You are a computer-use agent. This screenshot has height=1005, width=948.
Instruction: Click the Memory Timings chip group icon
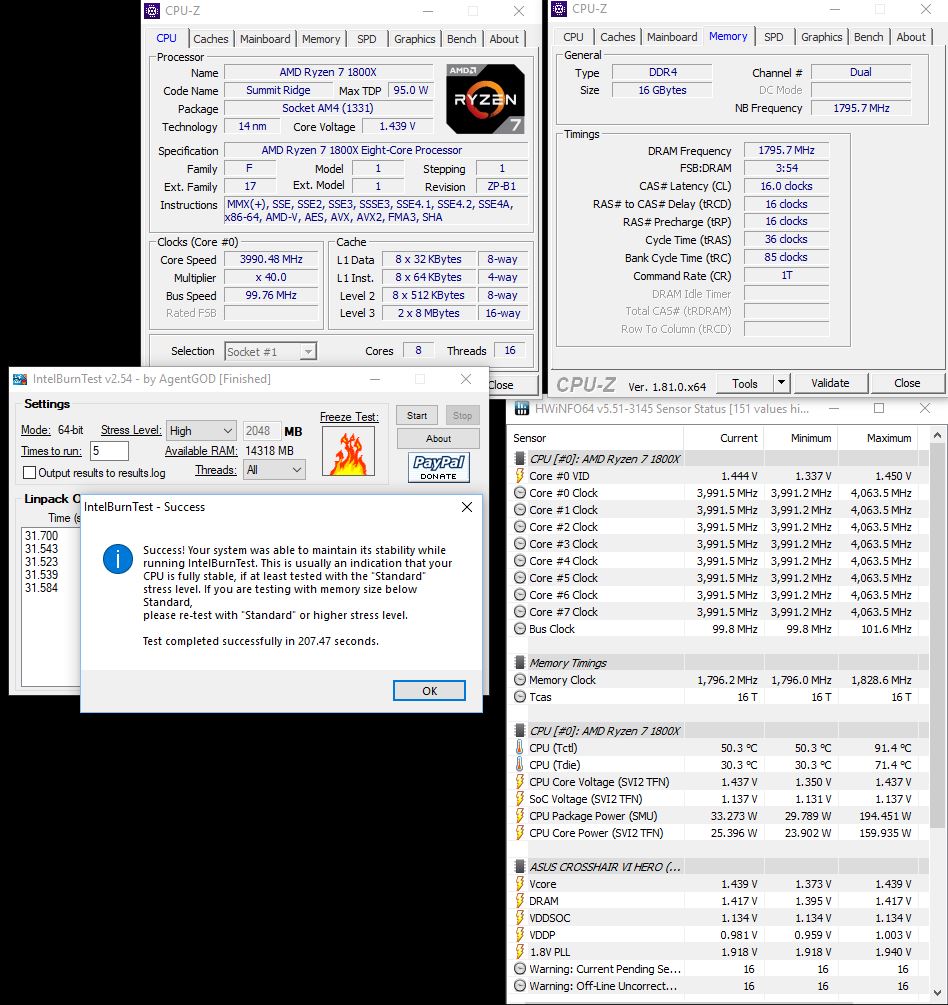pos(520,663)
